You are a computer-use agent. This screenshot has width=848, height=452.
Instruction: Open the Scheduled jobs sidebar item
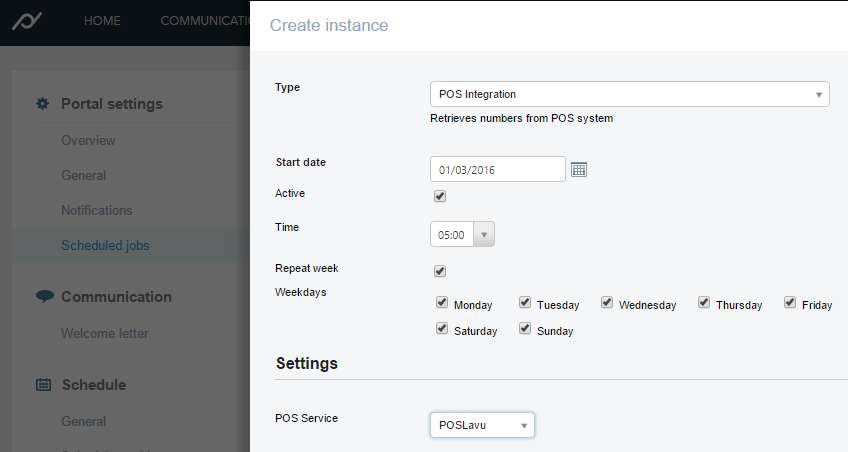pyautogui.click(x=105, y=245)
